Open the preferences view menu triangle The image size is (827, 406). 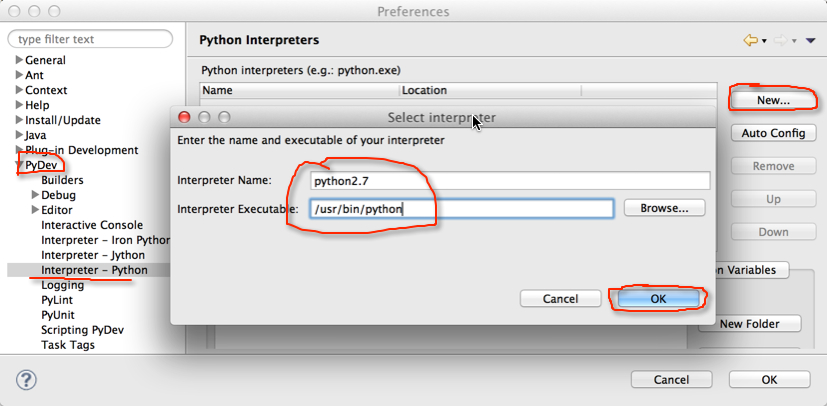pos(811,41)
